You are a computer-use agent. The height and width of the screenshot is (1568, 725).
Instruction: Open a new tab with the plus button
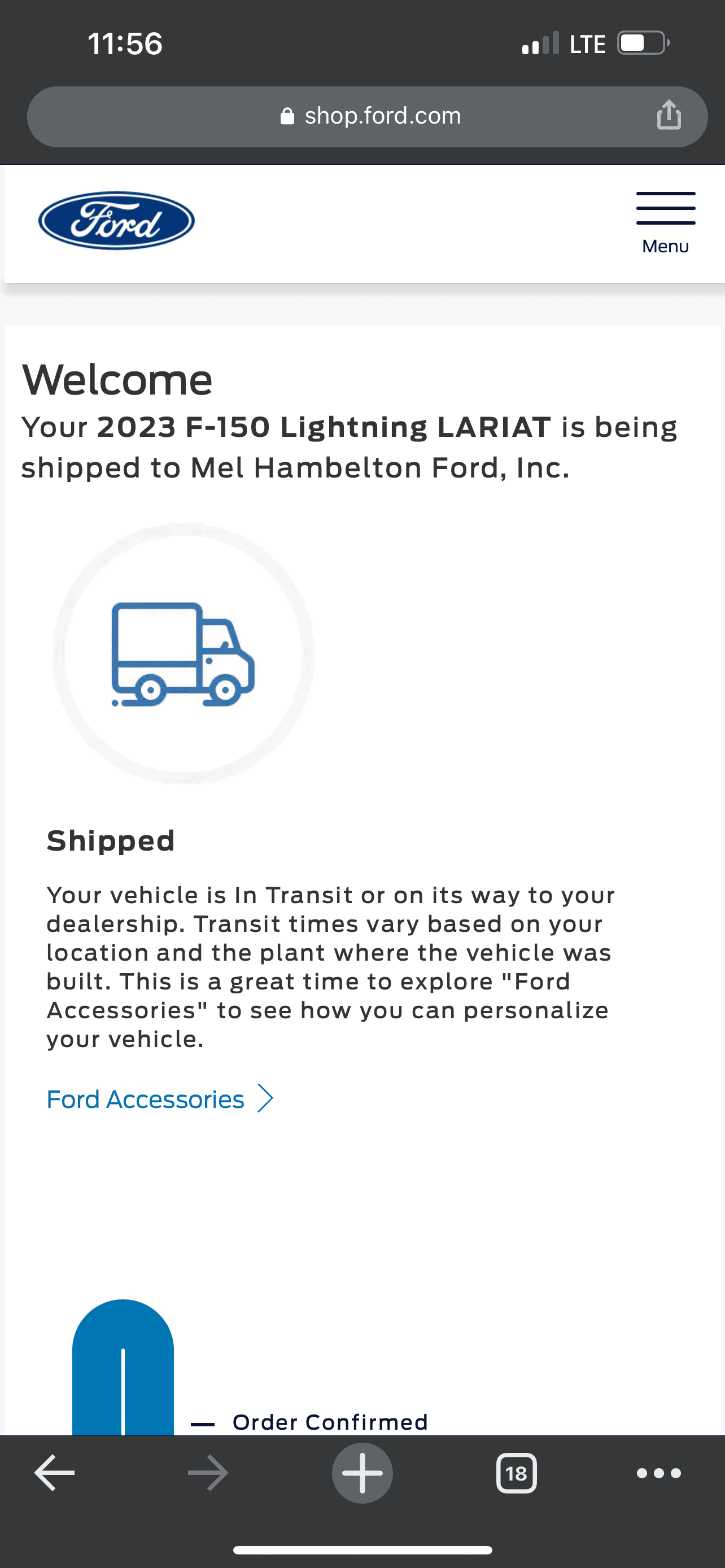[x=362, y=1473]
